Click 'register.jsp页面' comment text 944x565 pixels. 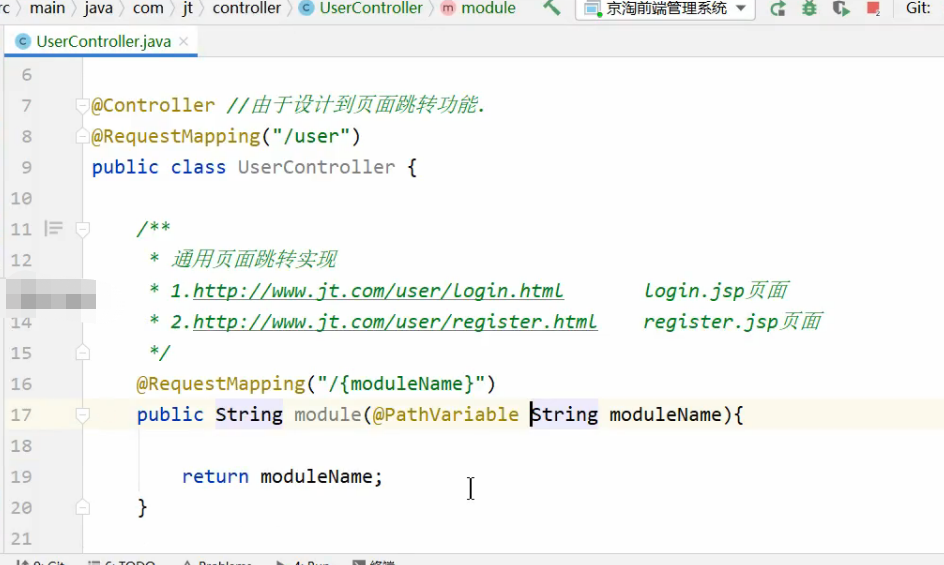733,322
